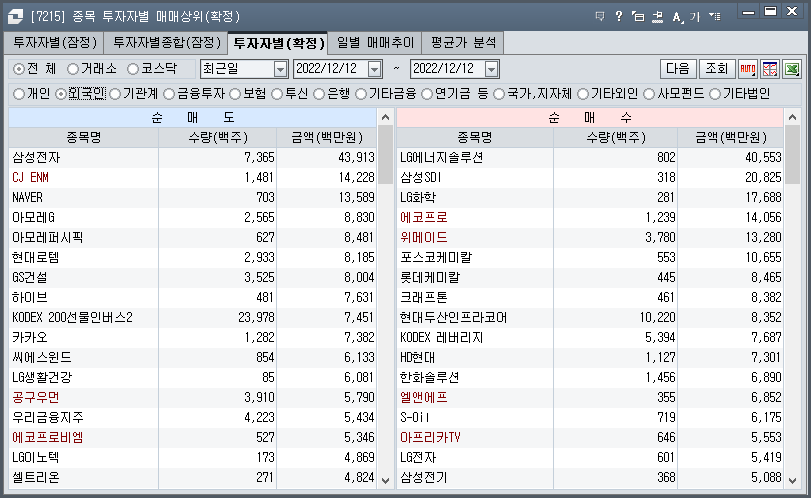811x498 pixels.
Task: Export data with the Excel icon
Action: (x=792, y=69)
